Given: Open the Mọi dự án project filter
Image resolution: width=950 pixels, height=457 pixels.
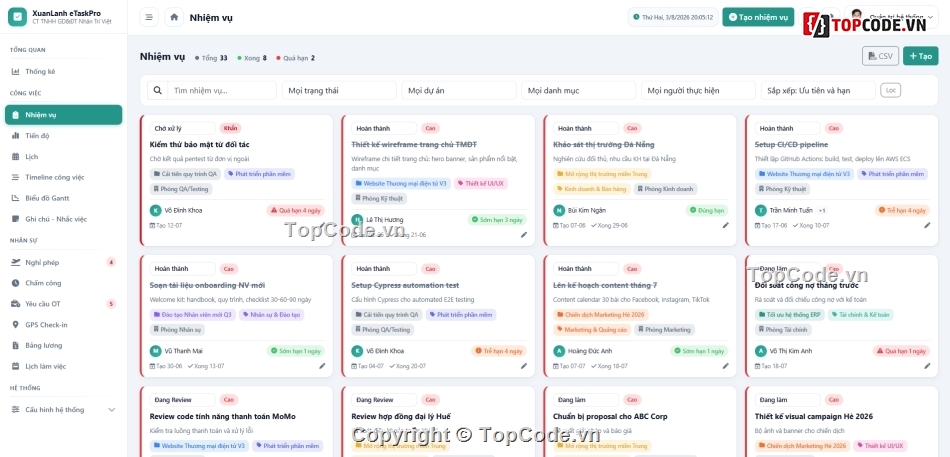Looking at the screenshot, I should pyautogui.click(x=459, y=90).
